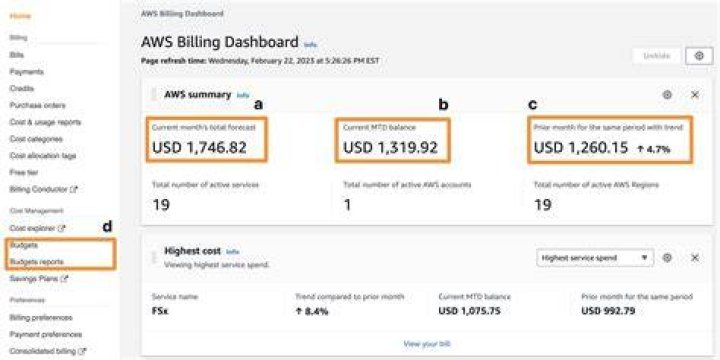720x360 pixels.
Task: Open AWS summary widget settings gear
Action: tap(667, 95)
